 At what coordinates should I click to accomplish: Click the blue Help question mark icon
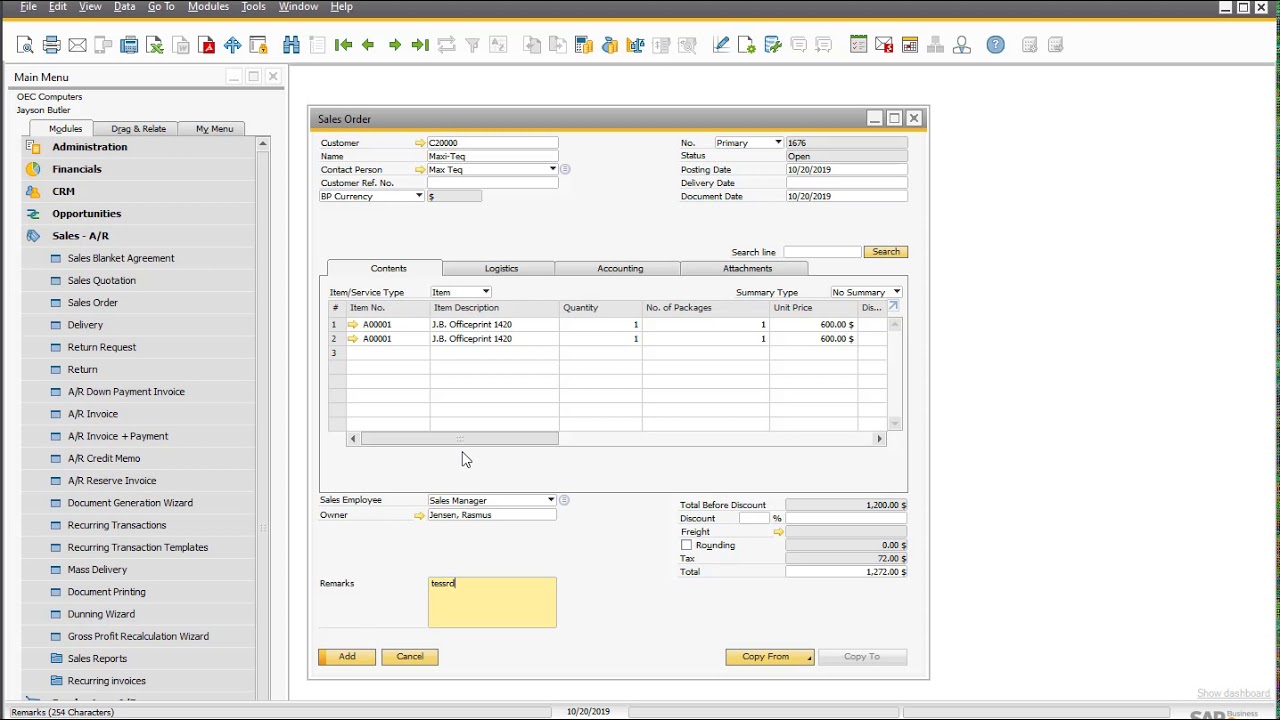[x=995, y=45]
